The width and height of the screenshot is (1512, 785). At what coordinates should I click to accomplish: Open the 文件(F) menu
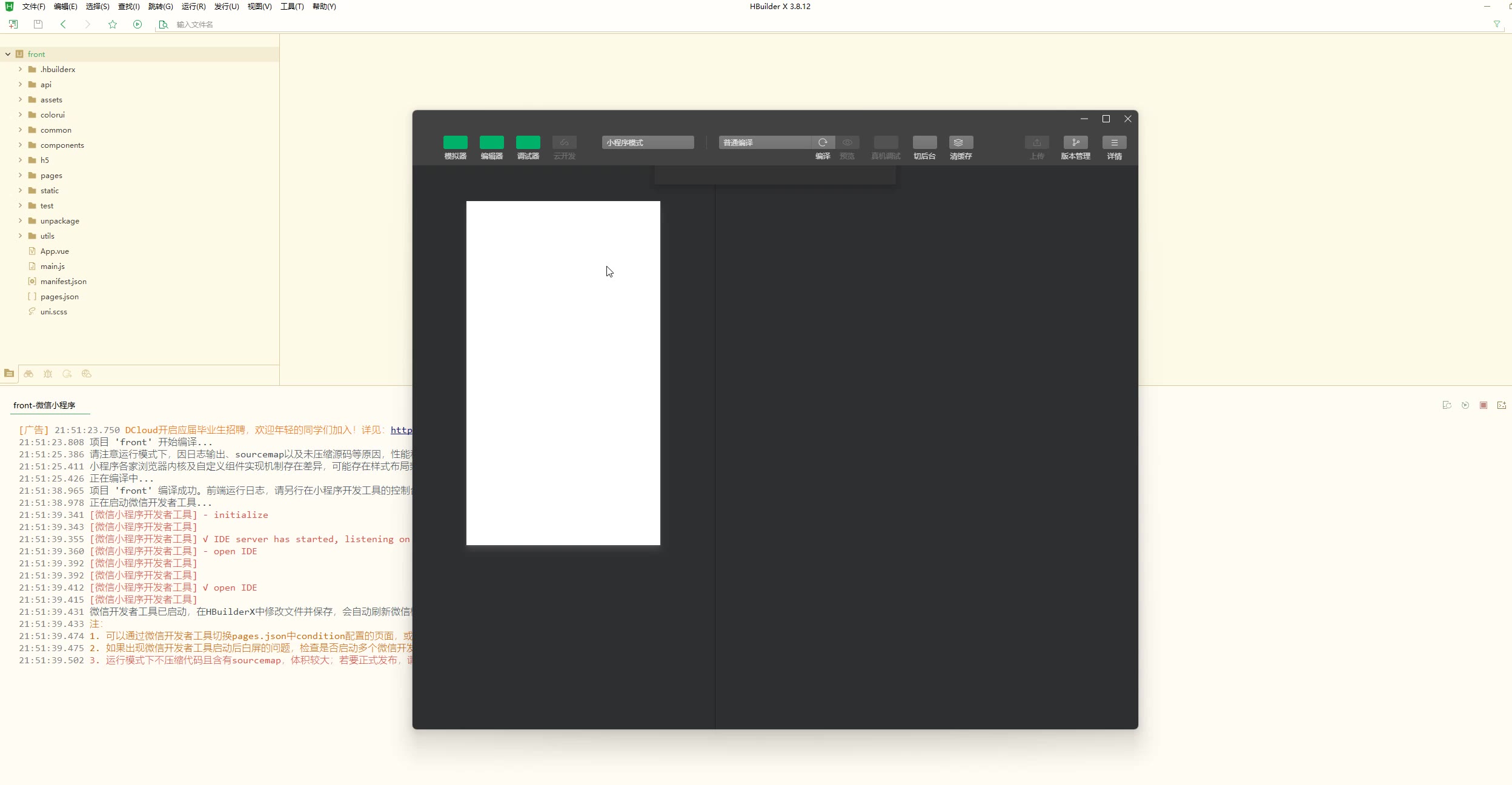click(34, 7)
